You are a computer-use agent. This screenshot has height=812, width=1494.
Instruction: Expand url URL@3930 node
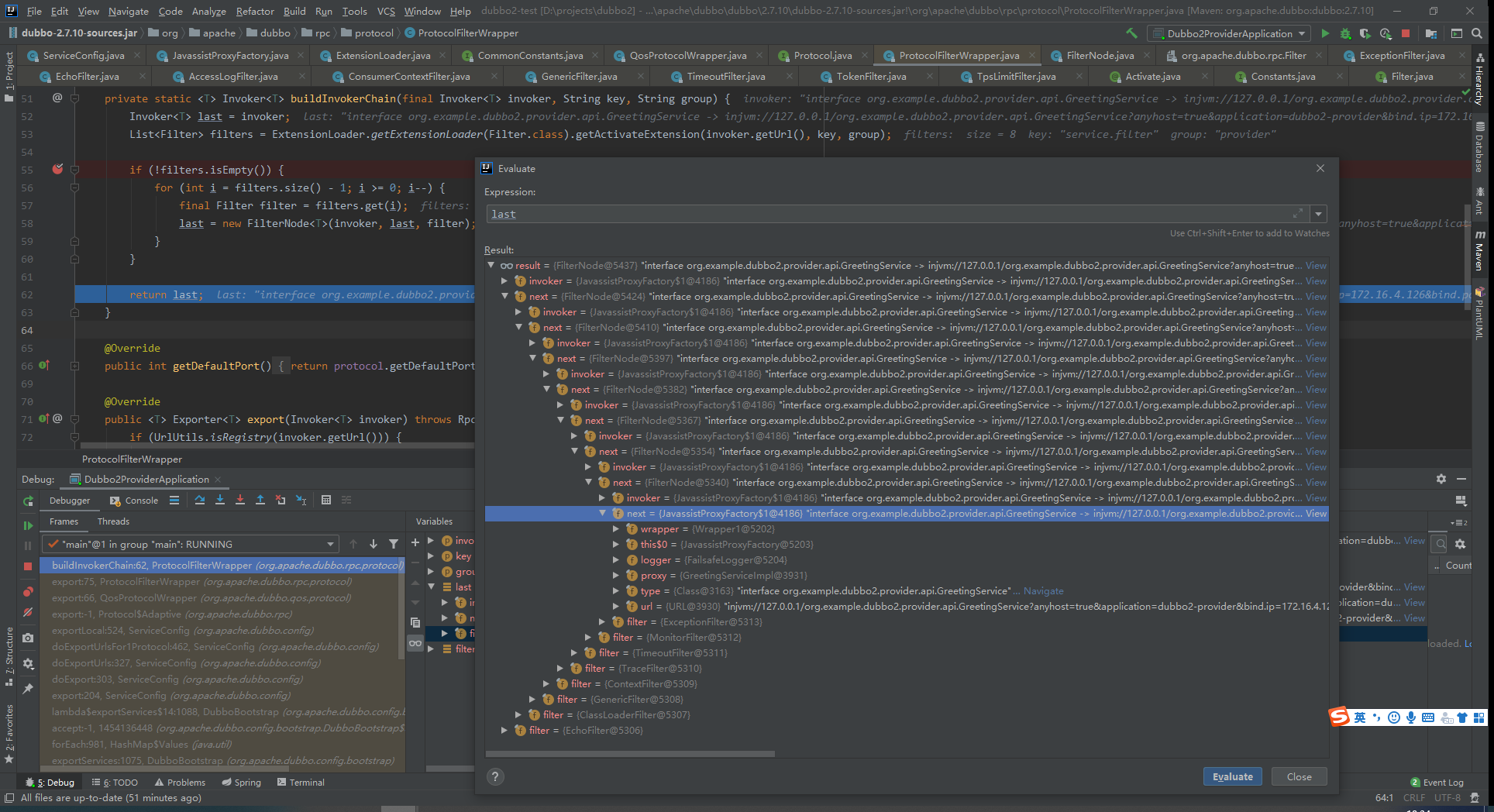617,606
